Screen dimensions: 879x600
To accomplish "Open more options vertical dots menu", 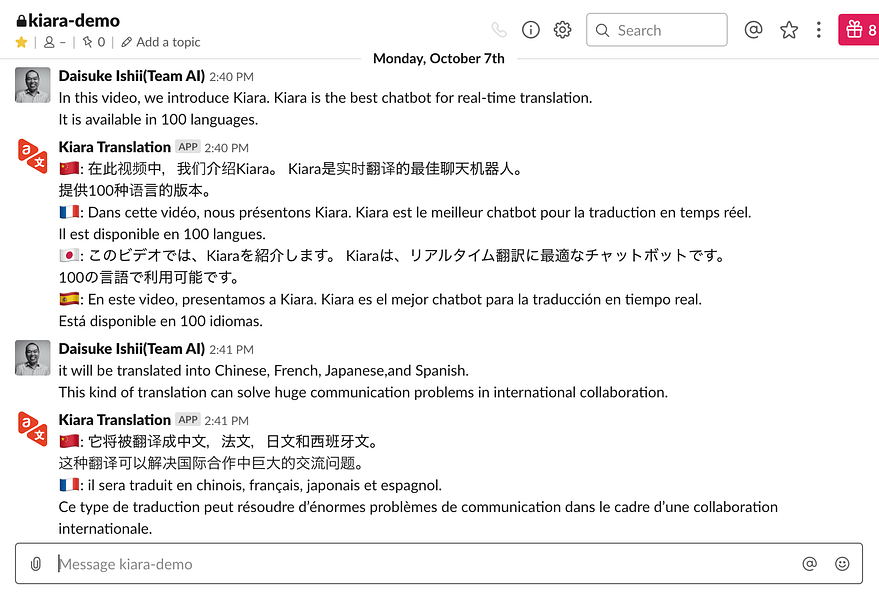I will pos(818,30).
